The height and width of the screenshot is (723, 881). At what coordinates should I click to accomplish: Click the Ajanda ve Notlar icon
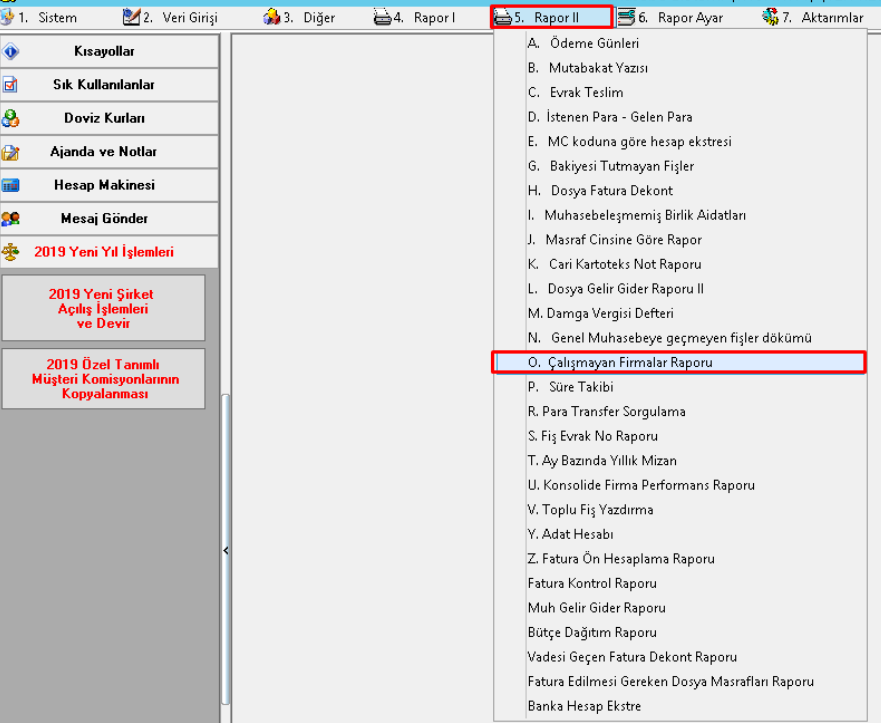point(10,152)
